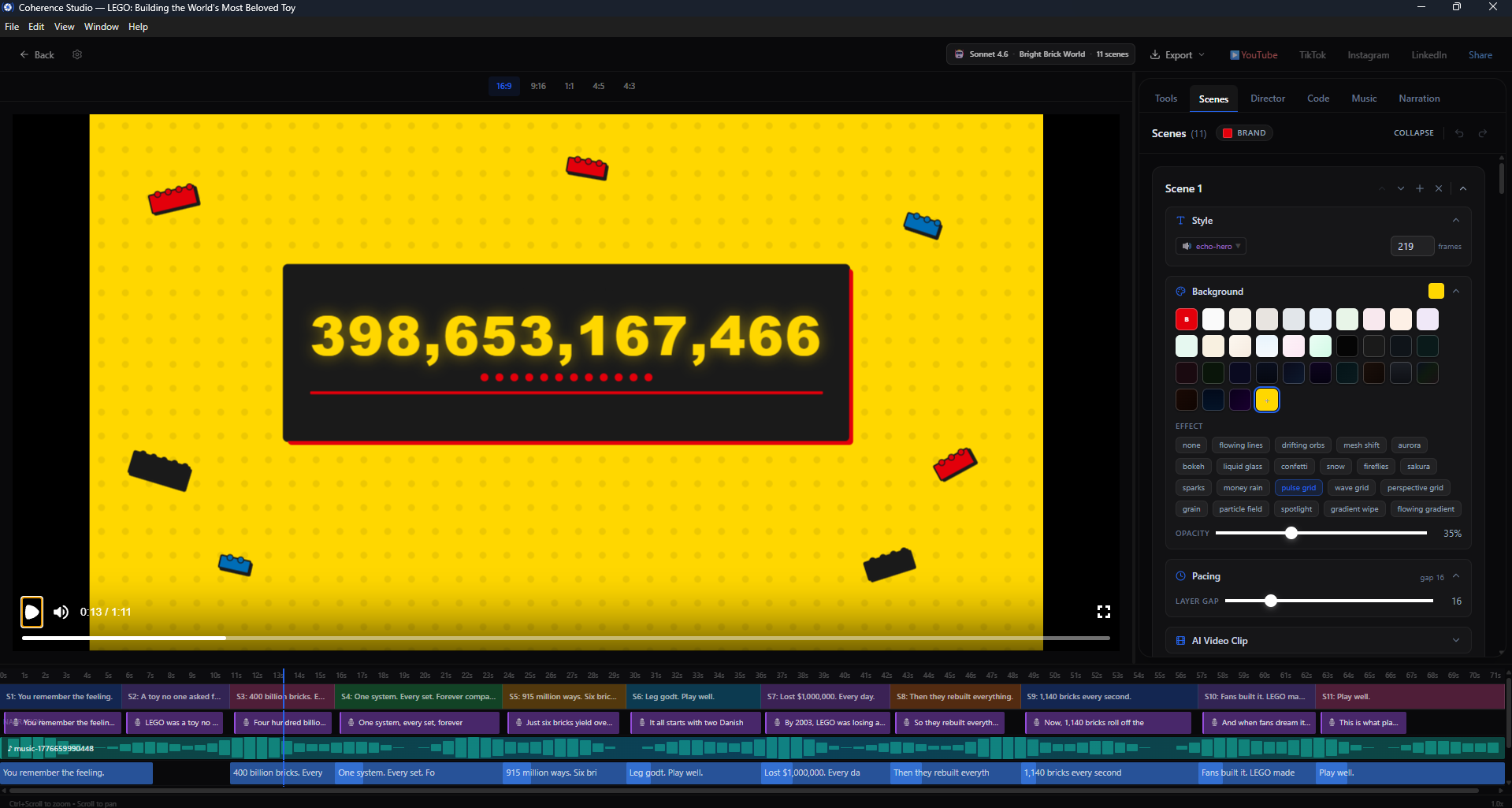Image resolution: width=1512 pixels, height=808 pixels.
Task: Click the Share link
Action: click(x=1480, y=55)
